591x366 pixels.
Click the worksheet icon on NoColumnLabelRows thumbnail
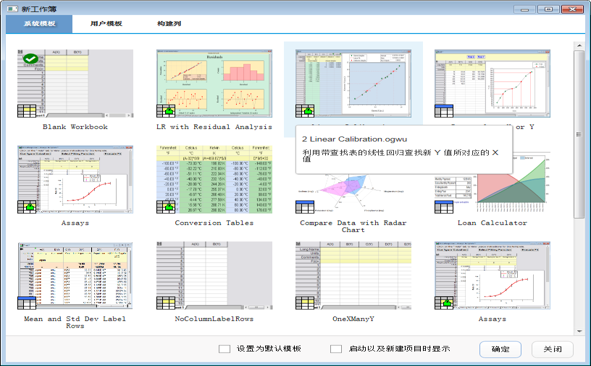(x=166, y=303)
